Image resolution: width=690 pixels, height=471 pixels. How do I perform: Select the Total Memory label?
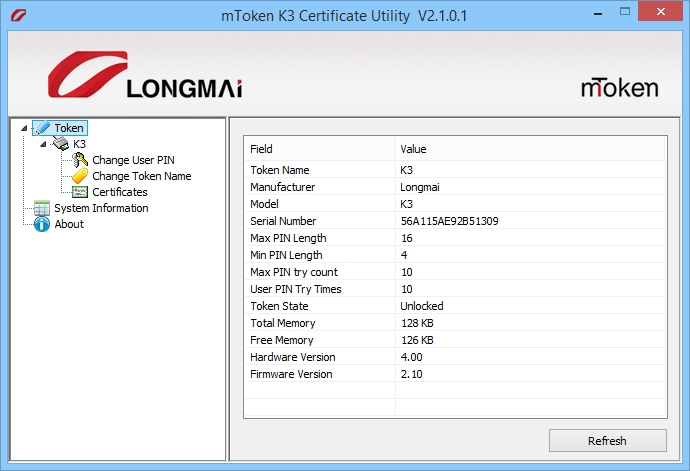283,323
